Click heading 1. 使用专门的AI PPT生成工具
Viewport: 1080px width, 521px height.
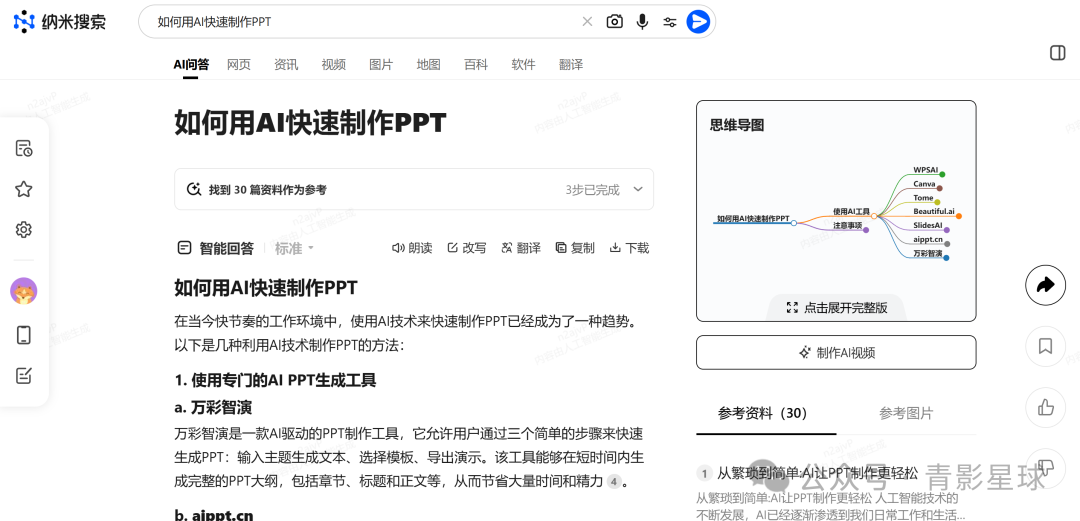tap(275, 380)
